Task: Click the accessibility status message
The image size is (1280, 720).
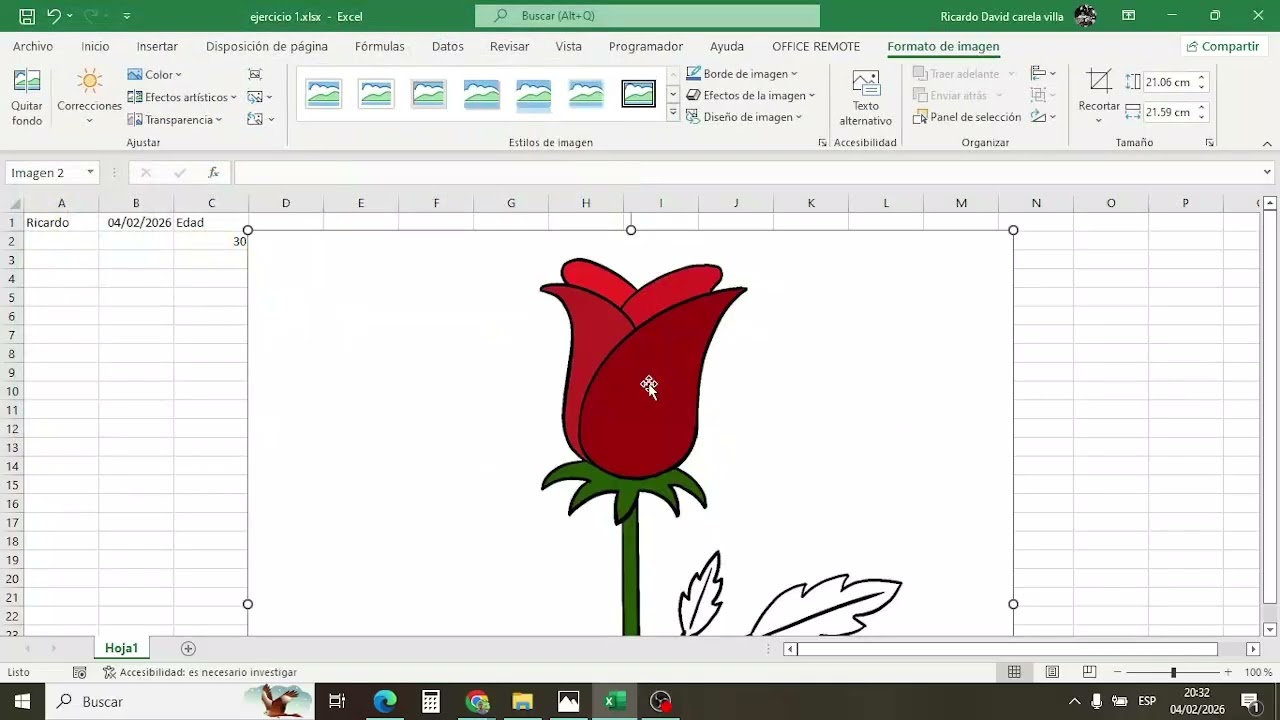Action: [x=200, y=672]
